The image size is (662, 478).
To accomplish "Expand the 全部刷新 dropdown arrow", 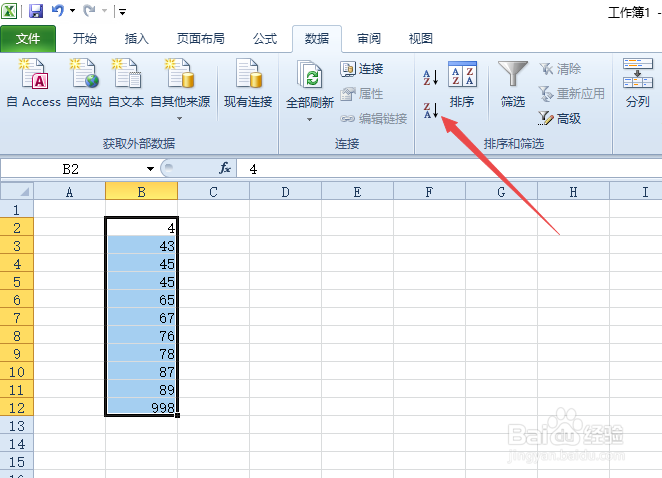I will click(x=309, y=120).
